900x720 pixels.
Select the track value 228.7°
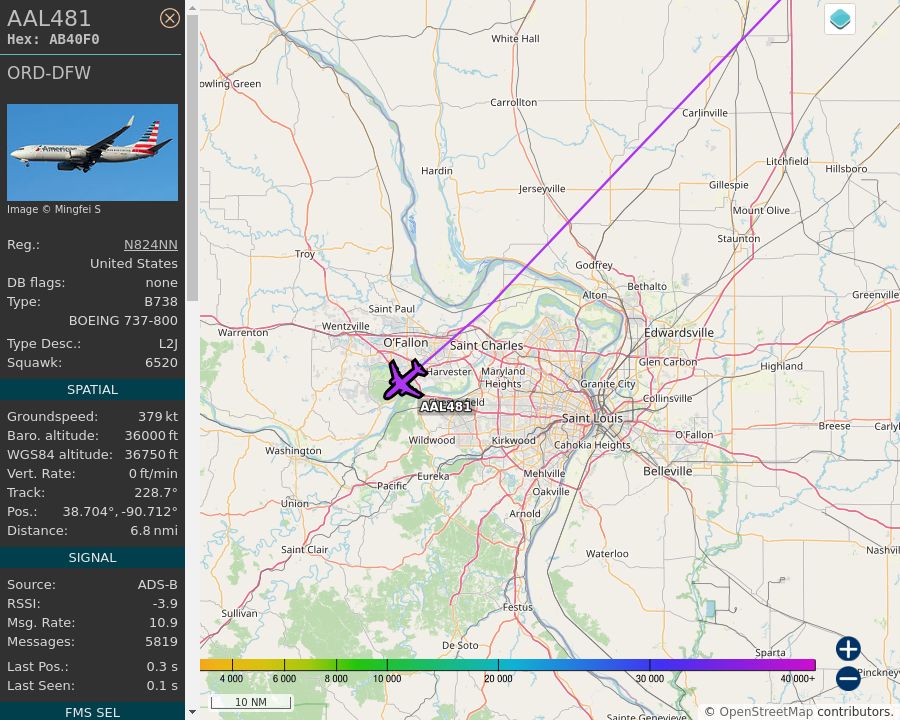pos(156,493)
